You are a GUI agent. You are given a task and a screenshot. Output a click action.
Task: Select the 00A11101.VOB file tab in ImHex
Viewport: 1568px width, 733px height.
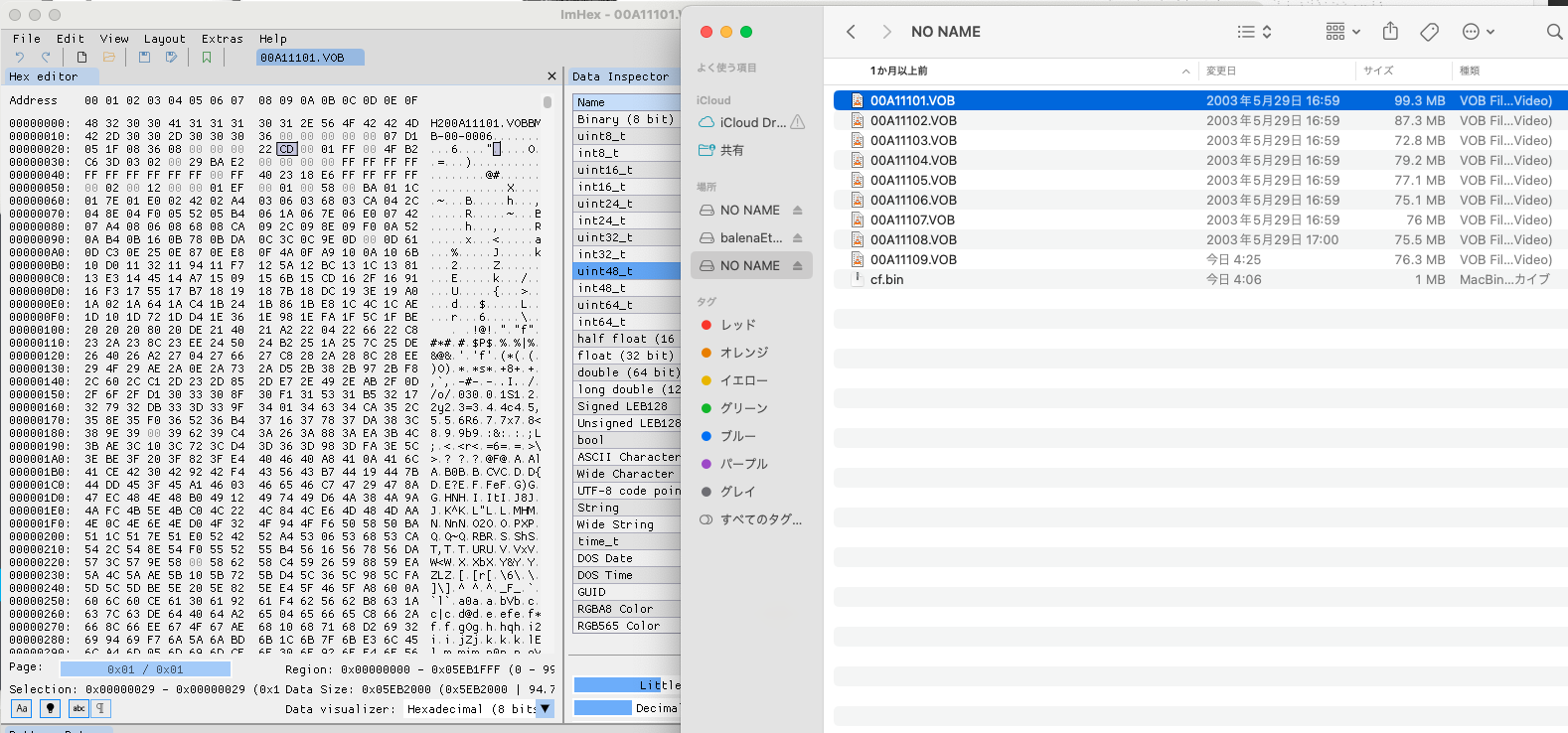coord(309,58)
